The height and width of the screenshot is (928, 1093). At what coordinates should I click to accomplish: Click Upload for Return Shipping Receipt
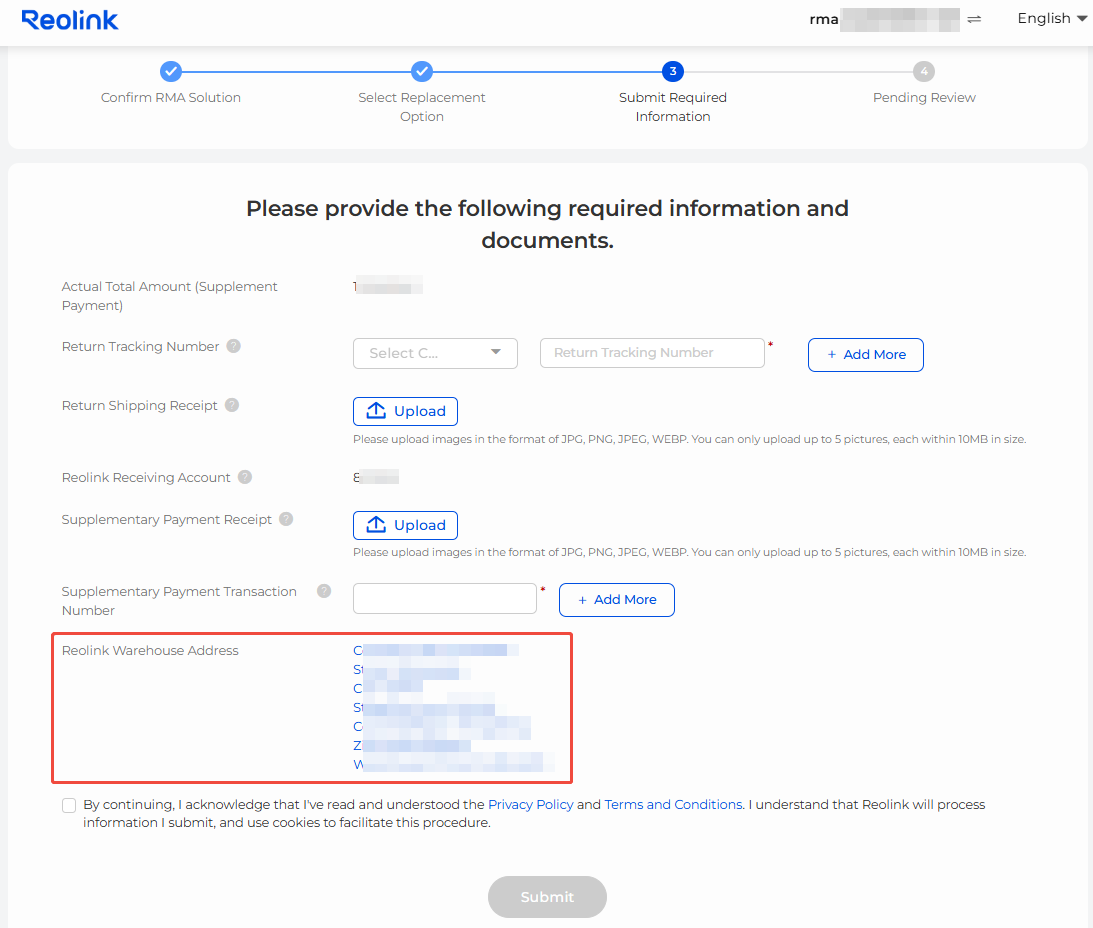(x=405, y=411)
